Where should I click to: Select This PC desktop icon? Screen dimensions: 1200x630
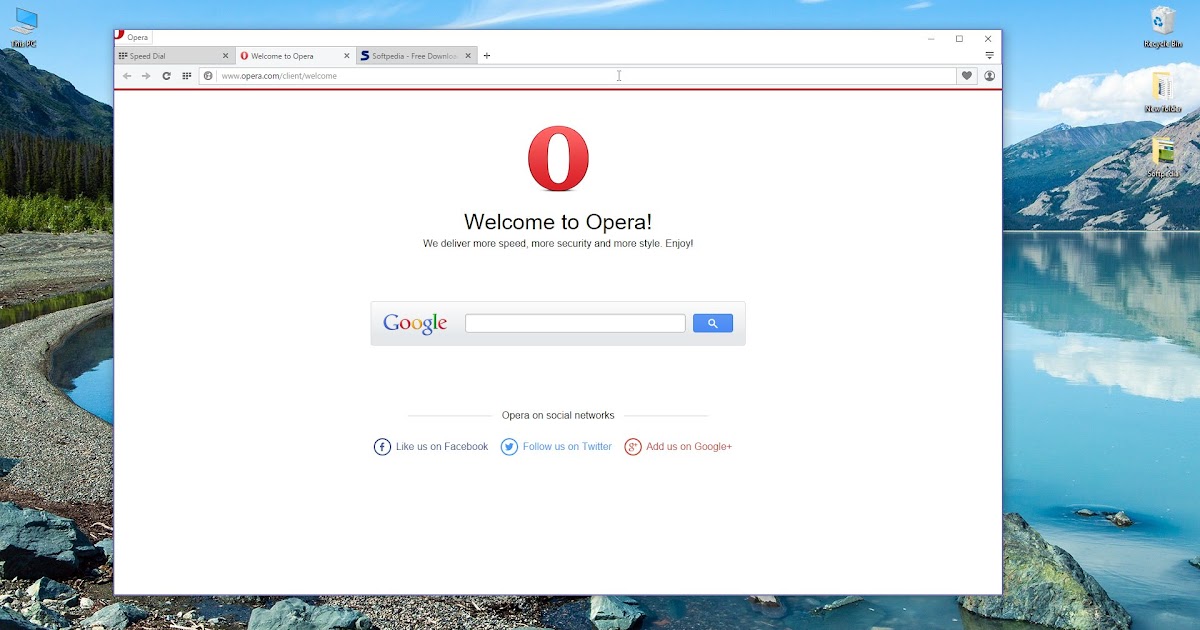24,29
